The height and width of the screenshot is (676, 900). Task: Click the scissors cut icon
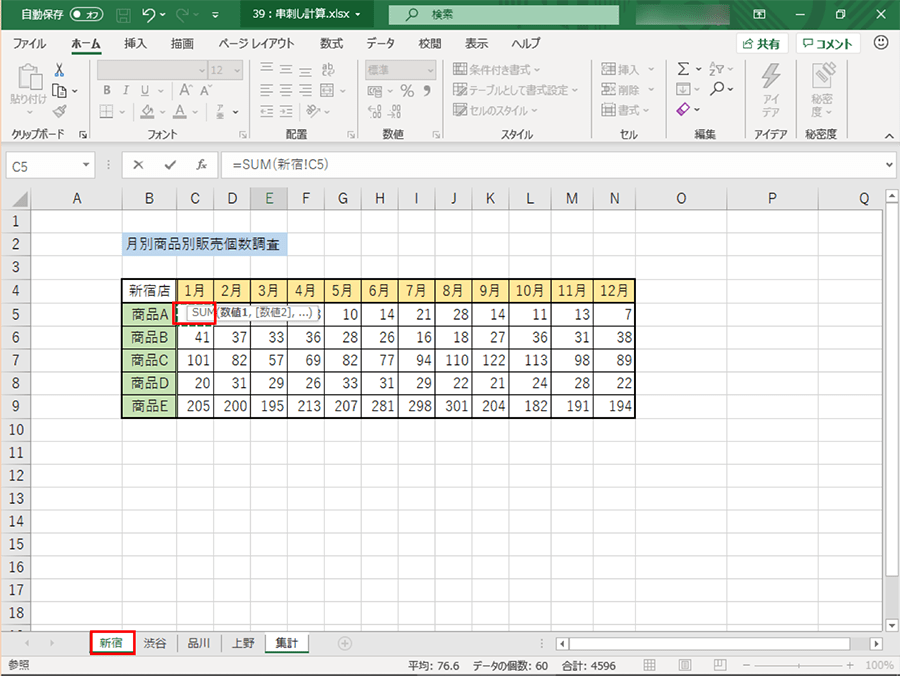tap(59, 70)
